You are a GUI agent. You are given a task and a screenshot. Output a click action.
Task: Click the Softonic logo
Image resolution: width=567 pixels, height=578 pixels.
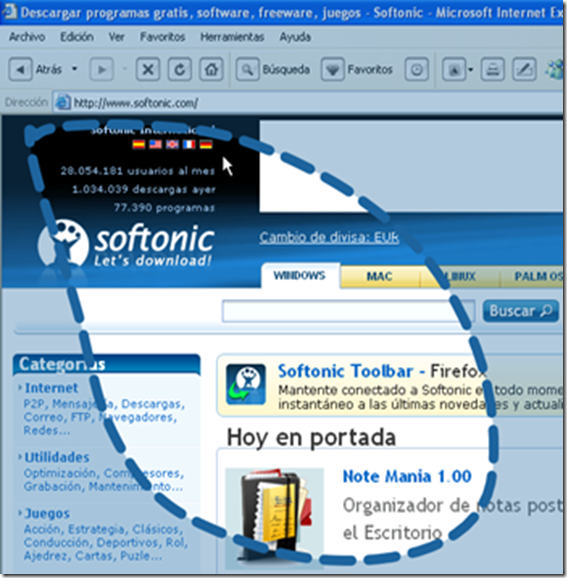click(x=126, y=243)
